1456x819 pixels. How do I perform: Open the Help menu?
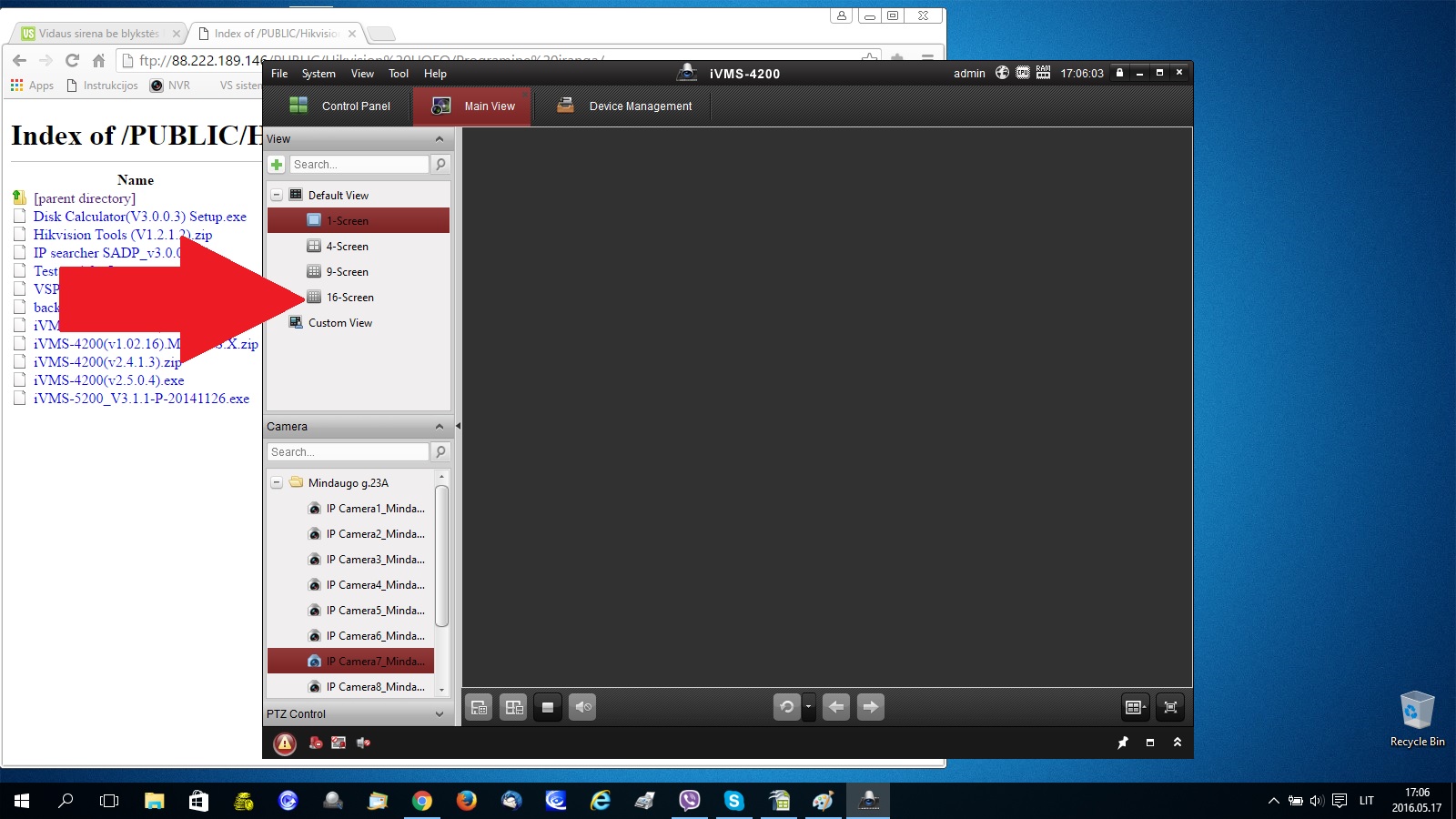[x=435, y=74]
